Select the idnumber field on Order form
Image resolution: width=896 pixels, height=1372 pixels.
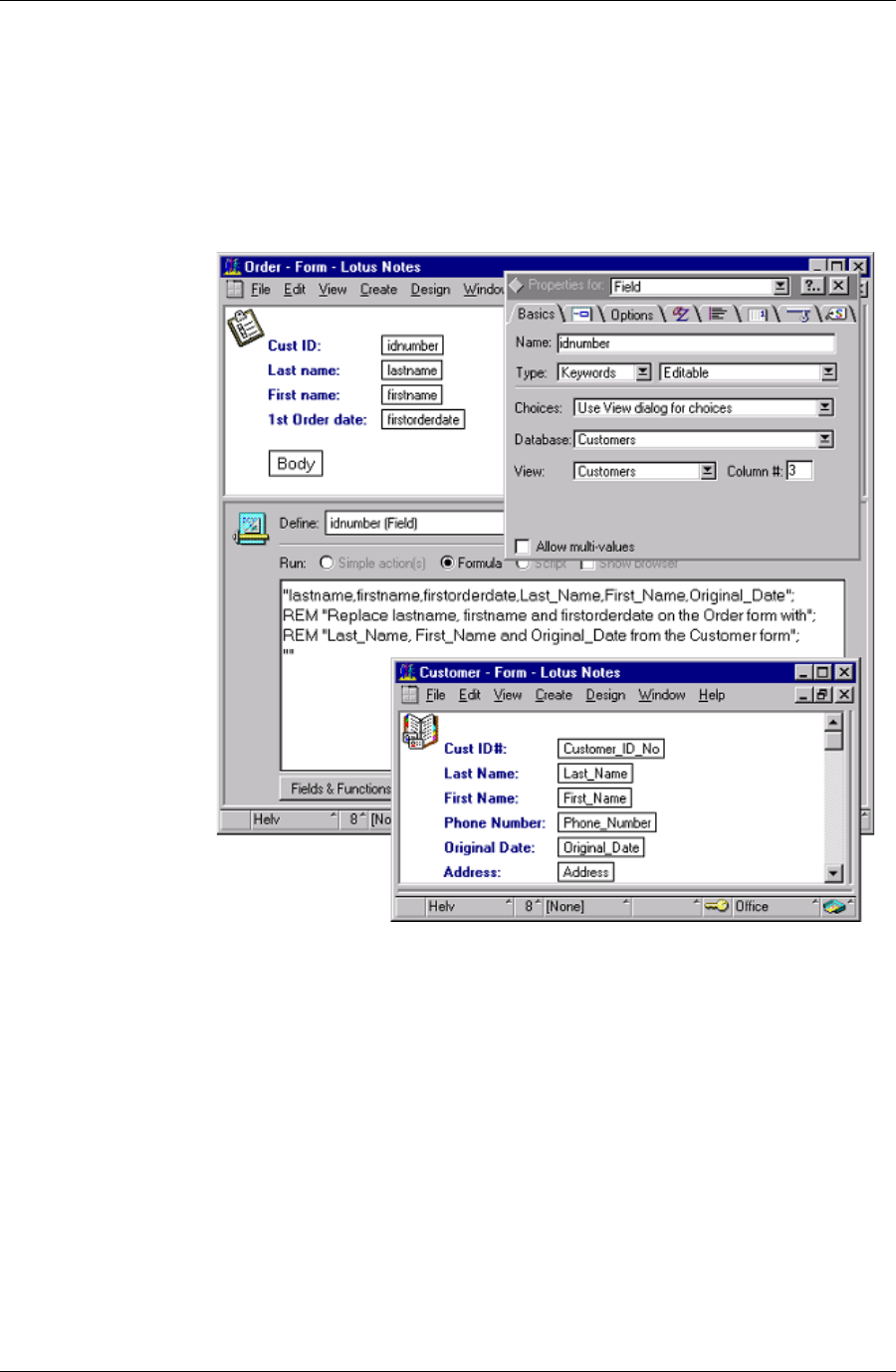tap(412, 345)
